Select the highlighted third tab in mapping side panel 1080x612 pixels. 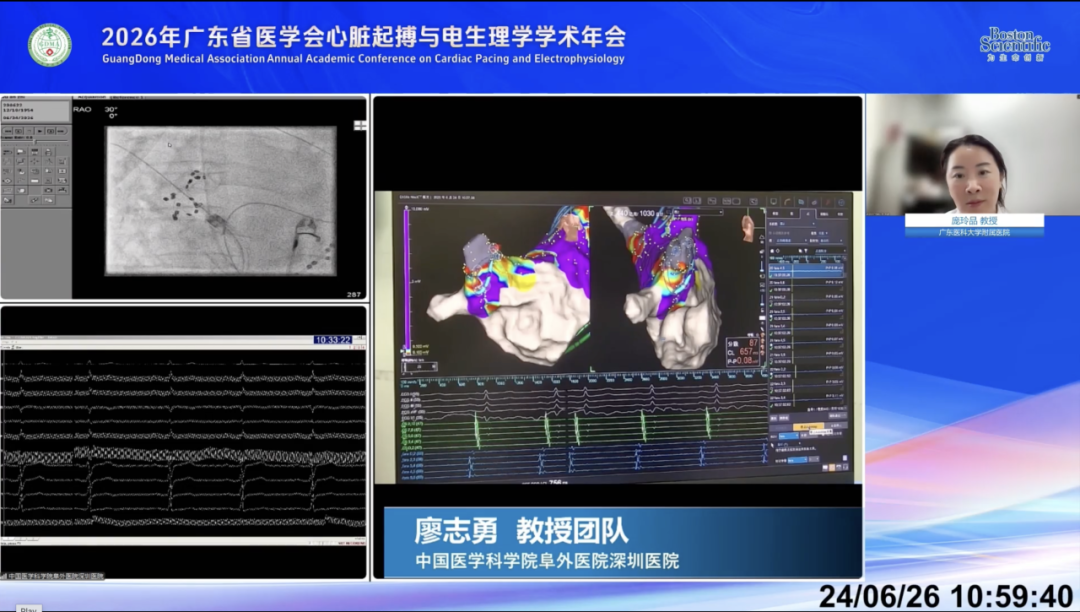(x=808, y=214)
